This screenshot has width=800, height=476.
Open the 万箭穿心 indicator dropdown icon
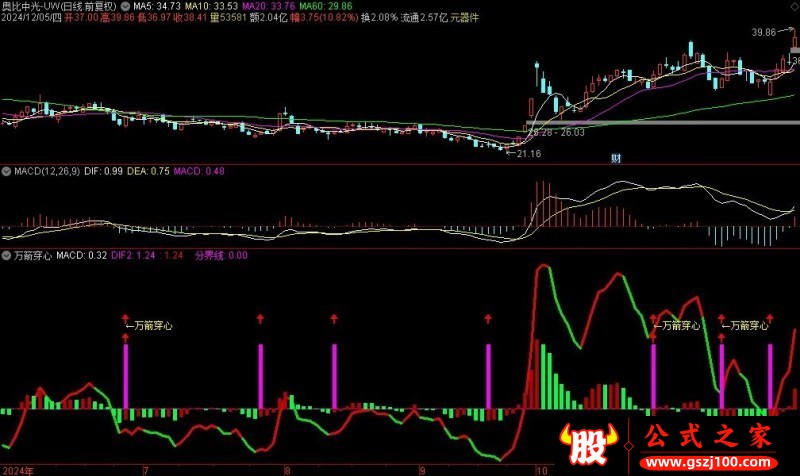point(7,256)
